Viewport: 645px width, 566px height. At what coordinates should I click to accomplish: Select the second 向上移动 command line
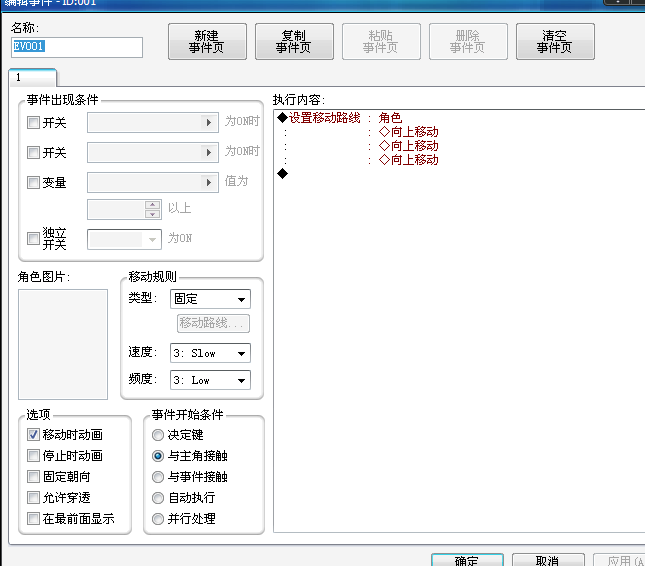pos(408,146)
